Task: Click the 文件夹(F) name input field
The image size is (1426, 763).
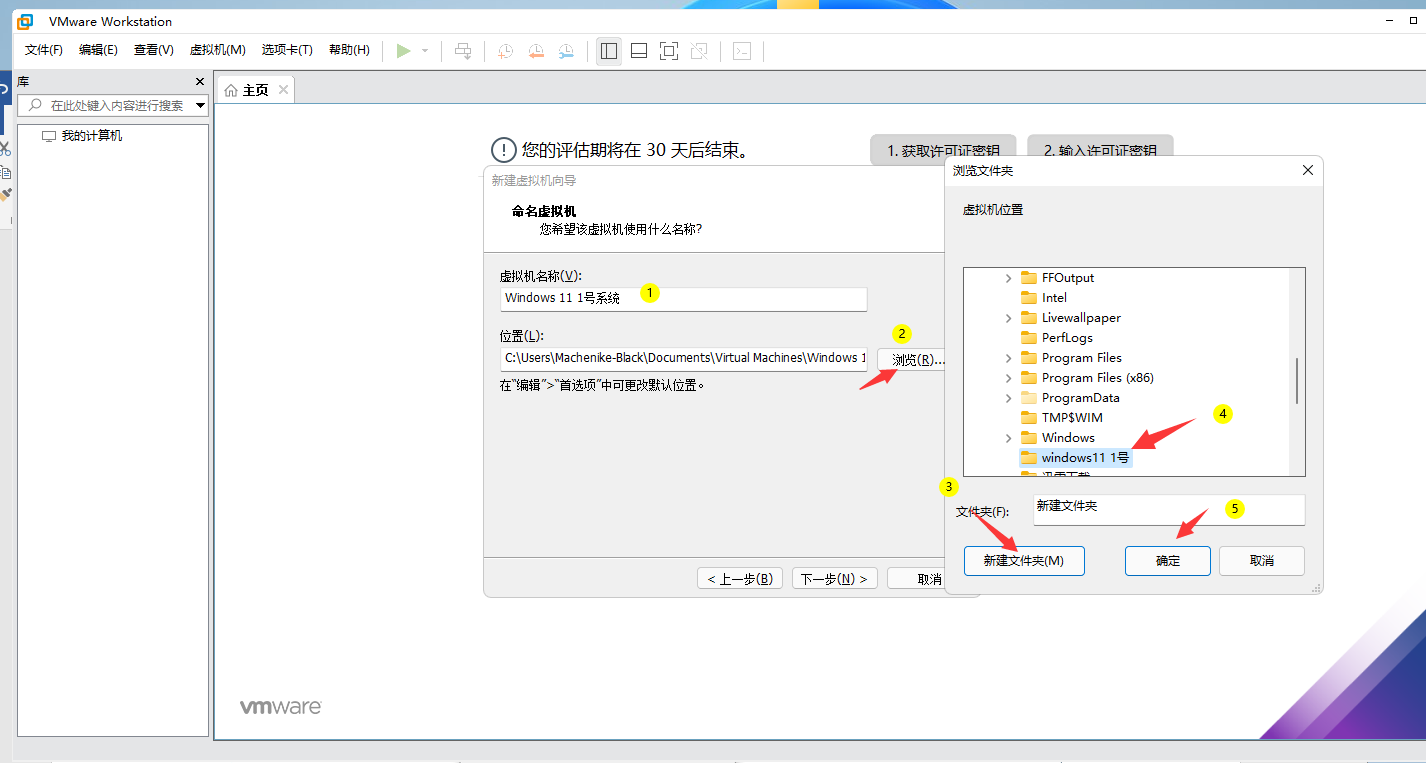Action: 1169,510
